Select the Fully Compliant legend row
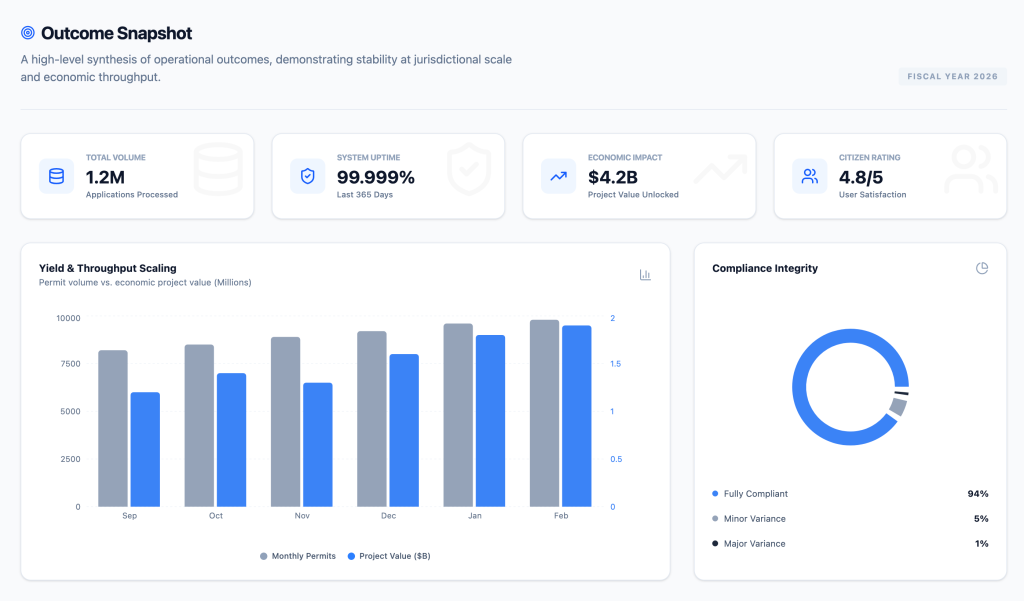1024x601 pixels. pyautogui.click(x=850, y=494)
